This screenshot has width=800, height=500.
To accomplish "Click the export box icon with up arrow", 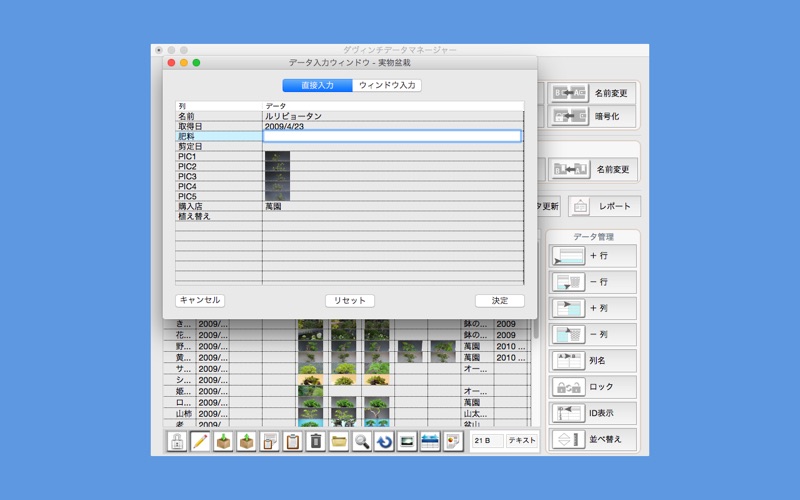I will [x=246, y=441].
